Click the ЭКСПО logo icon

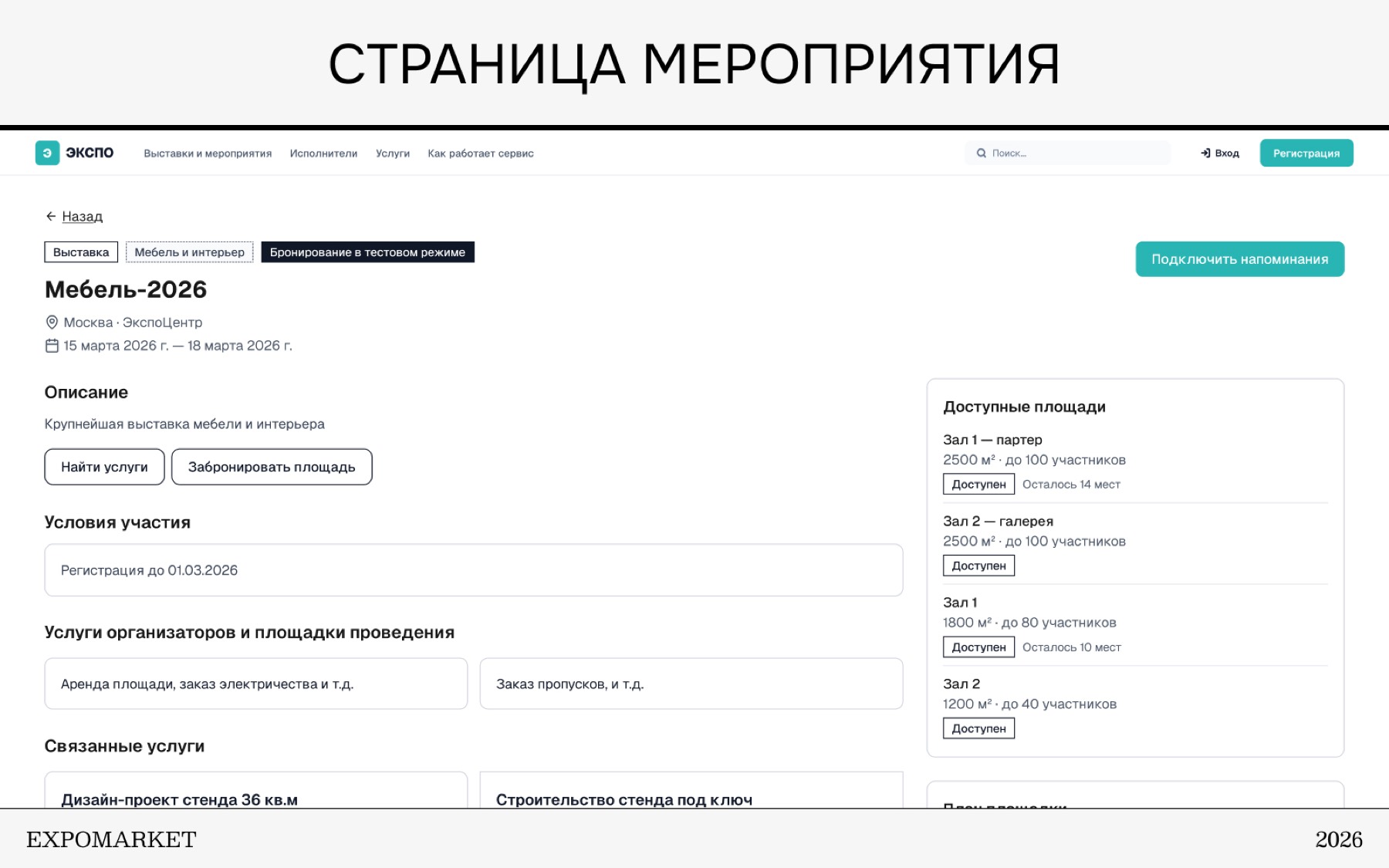47,153
